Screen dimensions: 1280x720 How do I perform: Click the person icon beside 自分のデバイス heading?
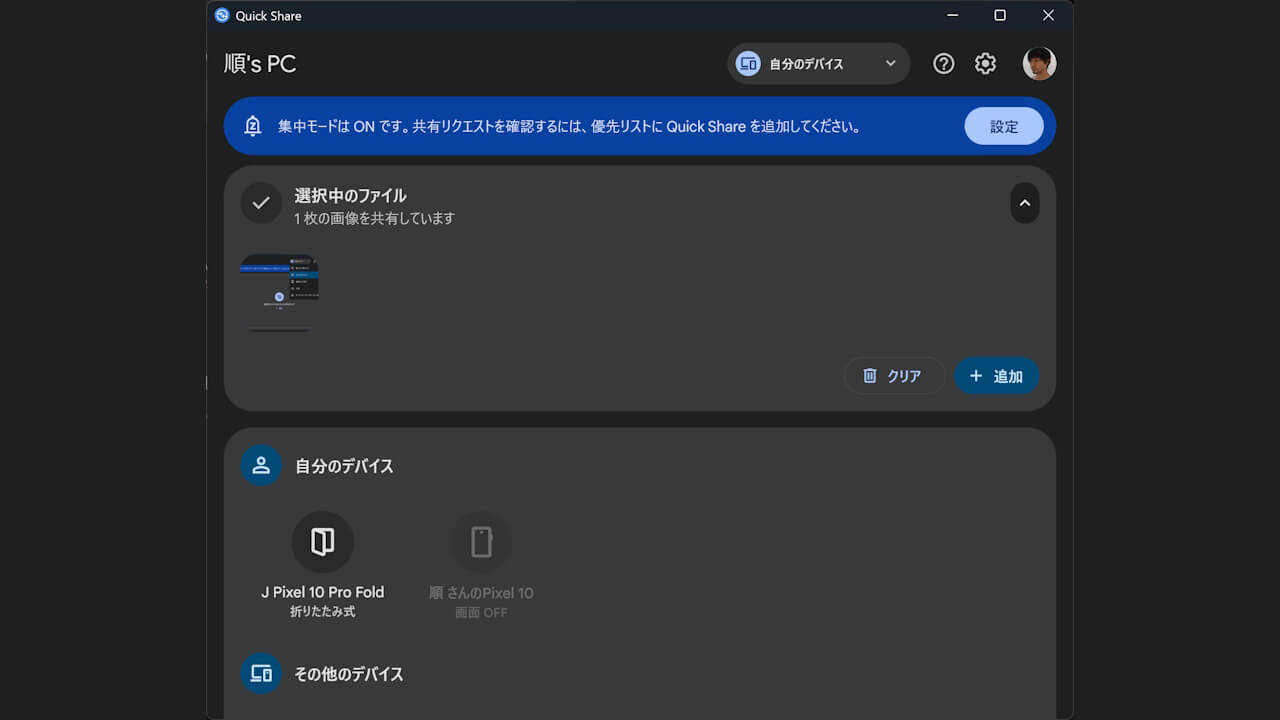coord(261,465)
